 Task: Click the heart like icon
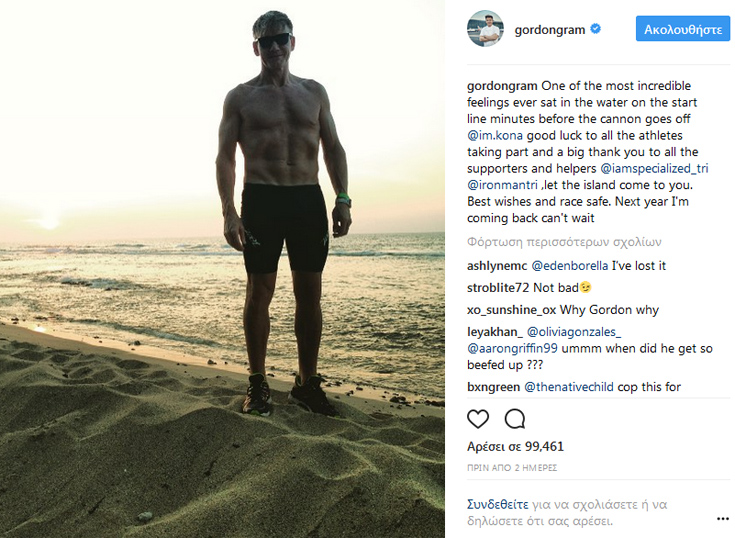tap(478, 418)
